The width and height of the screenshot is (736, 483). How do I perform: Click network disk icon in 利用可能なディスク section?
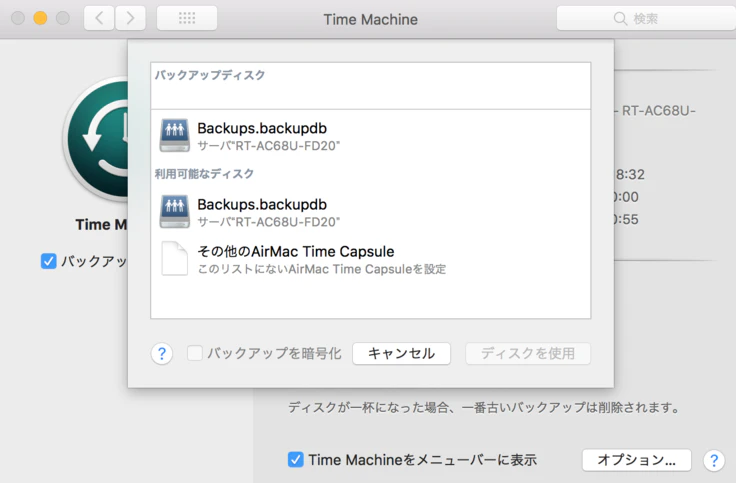point(175,211)
